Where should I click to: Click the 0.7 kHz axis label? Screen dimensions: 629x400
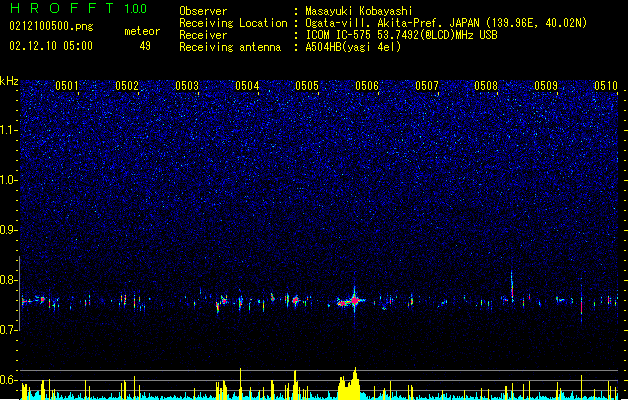(9, 330)
